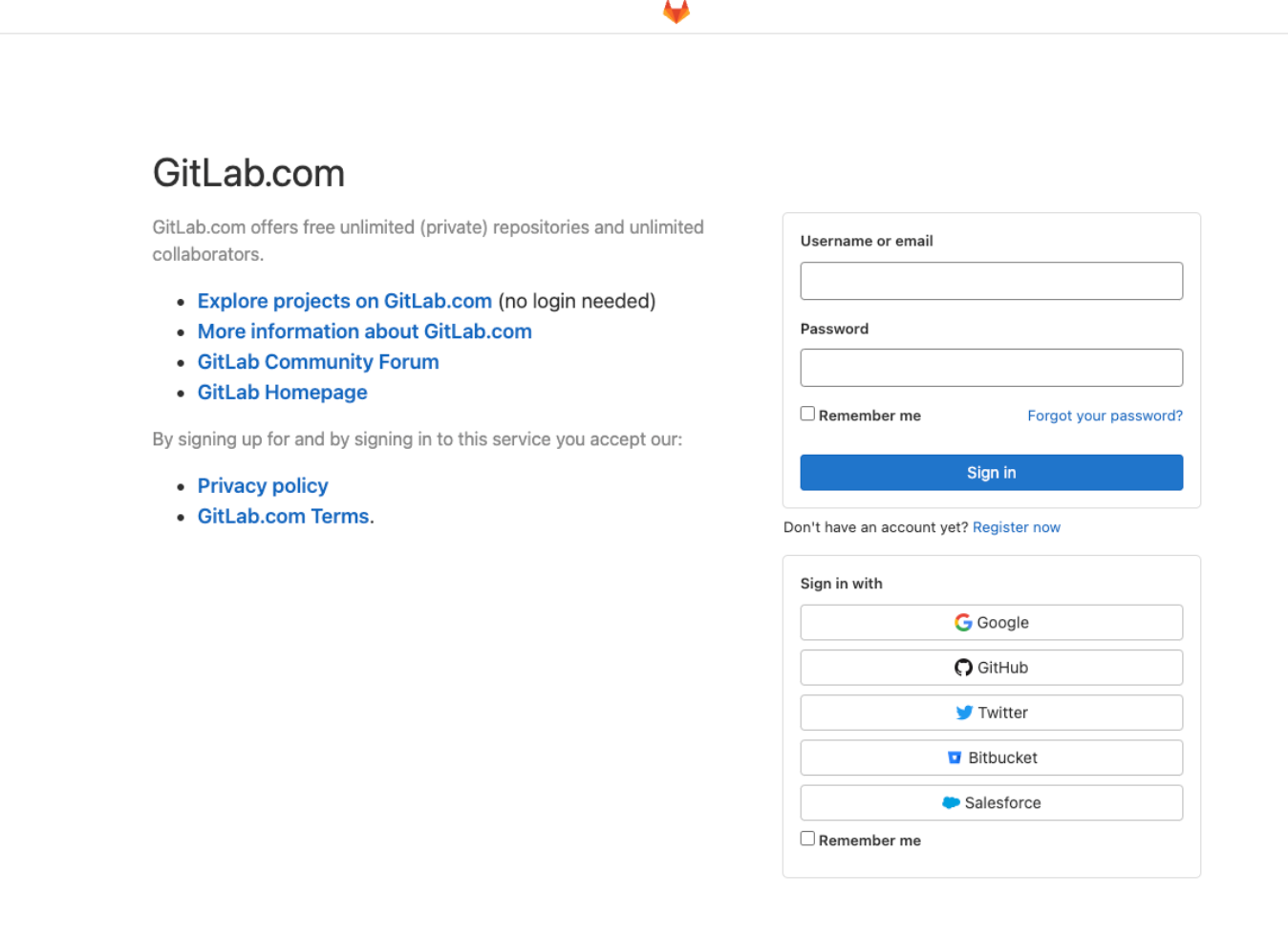
Task: Open More information about GitLab.com
Action: [364, 331]
